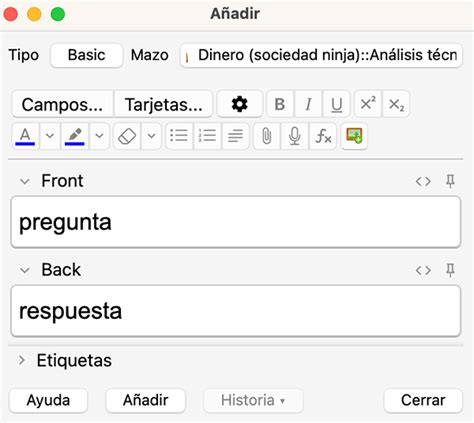Viewport: 474px width, 423px height.
Task: Apply superscript formatting
Action: [x=368, y=104]
